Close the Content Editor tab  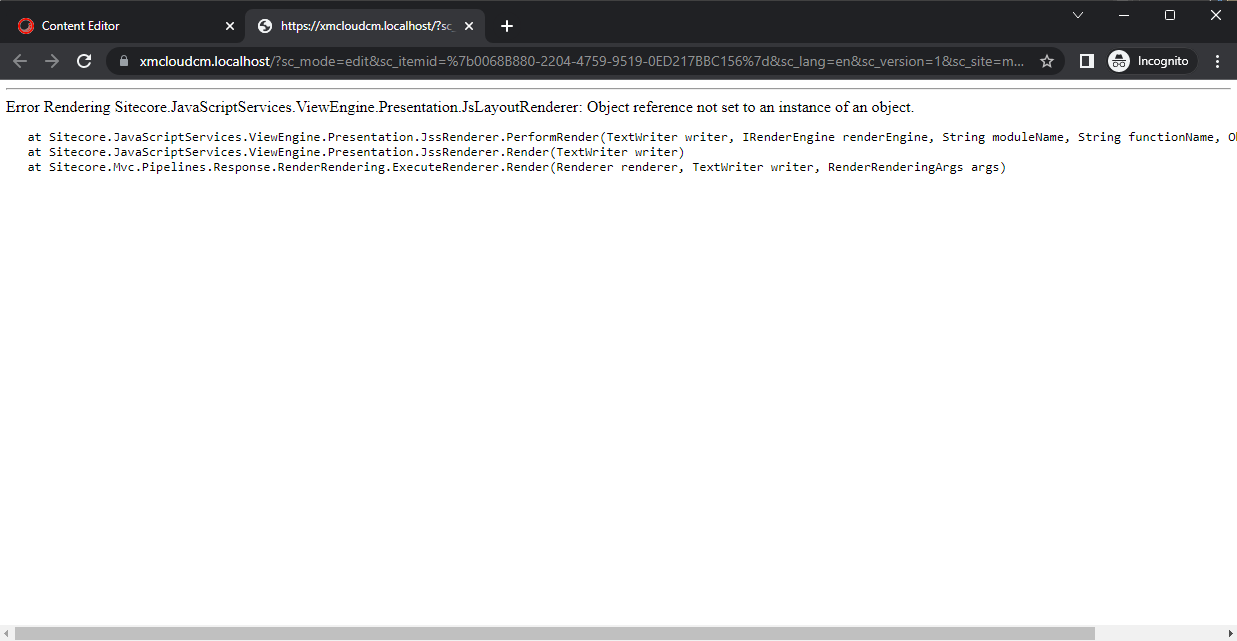click(x=229, y=25)
